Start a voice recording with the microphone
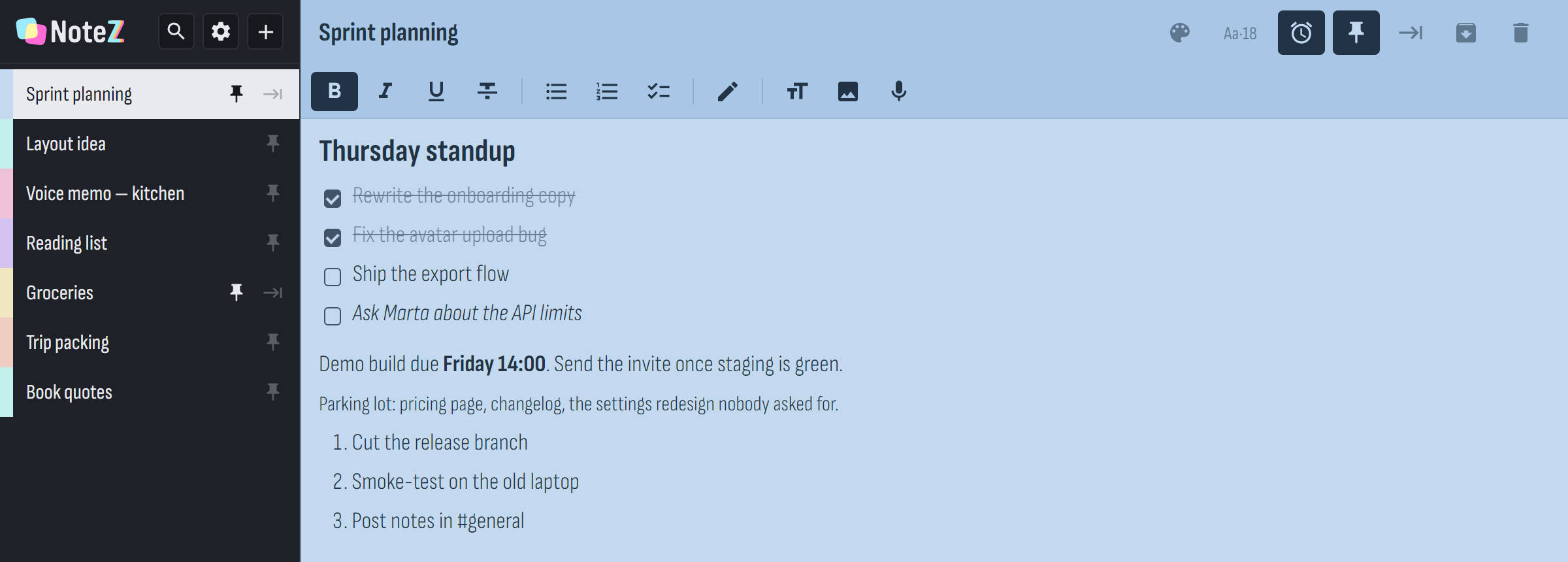Viewport: 1568px width, 562px height. click(899, 91)
